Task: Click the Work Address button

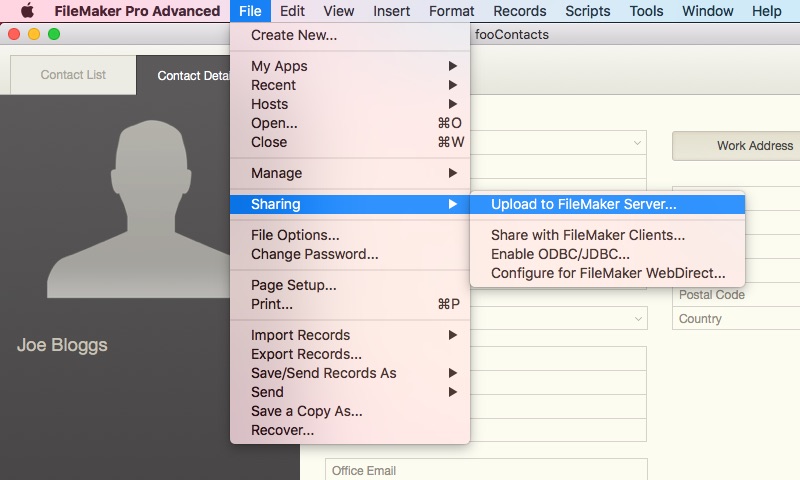Action: (x=736, y=146)
